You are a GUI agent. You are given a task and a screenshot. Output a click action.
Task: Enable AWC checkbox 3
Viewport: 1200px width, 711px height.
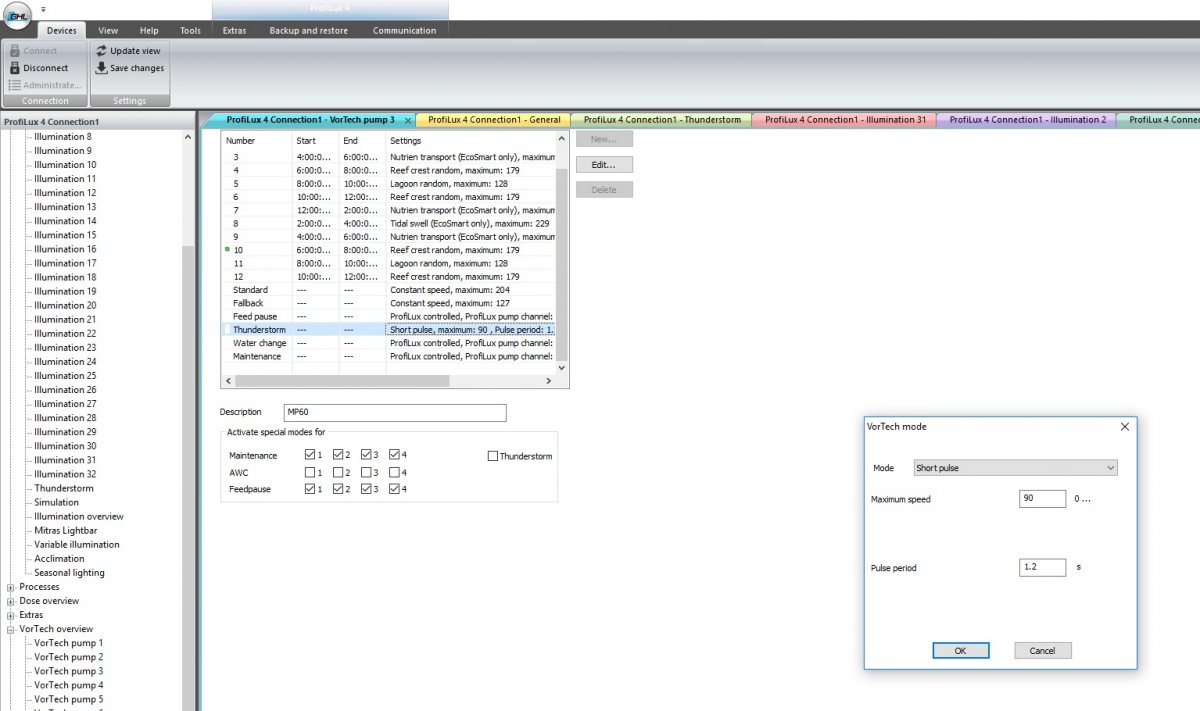tap(366, 472)
